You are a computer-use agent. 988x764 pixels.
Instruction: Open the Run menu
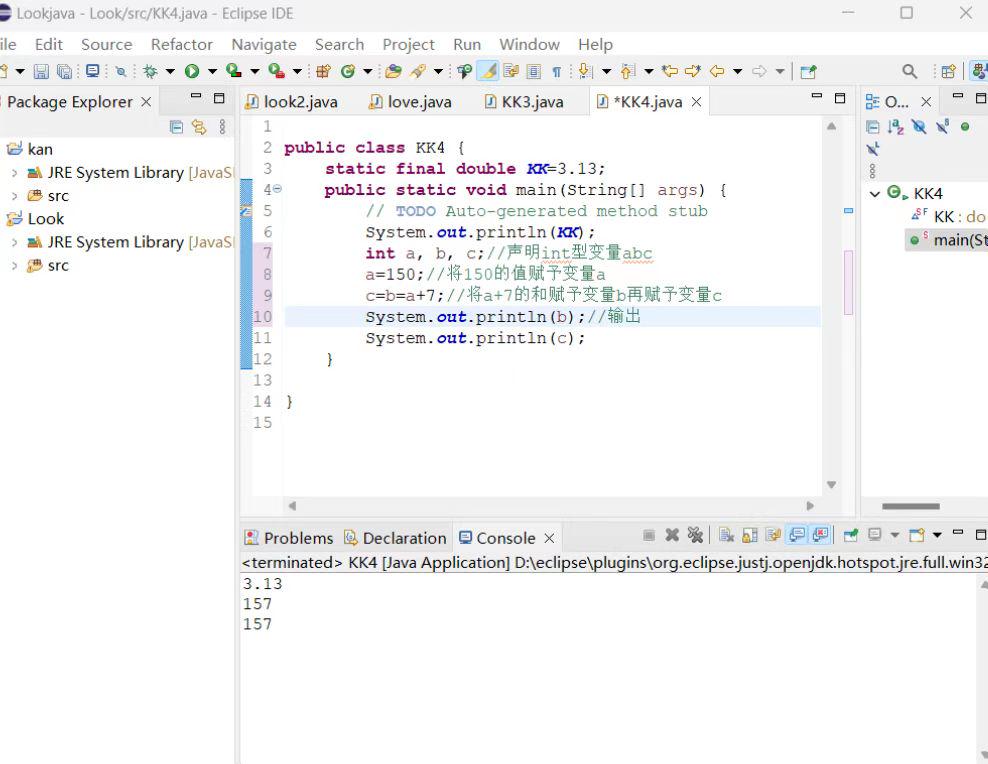coord(467,45)
